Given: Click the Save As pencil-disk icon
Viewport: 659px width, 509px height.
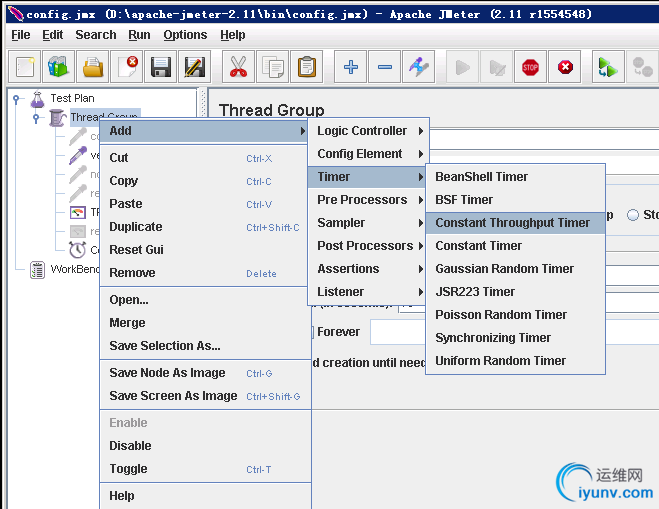Looking at the screenshot, I should [195, 67].
